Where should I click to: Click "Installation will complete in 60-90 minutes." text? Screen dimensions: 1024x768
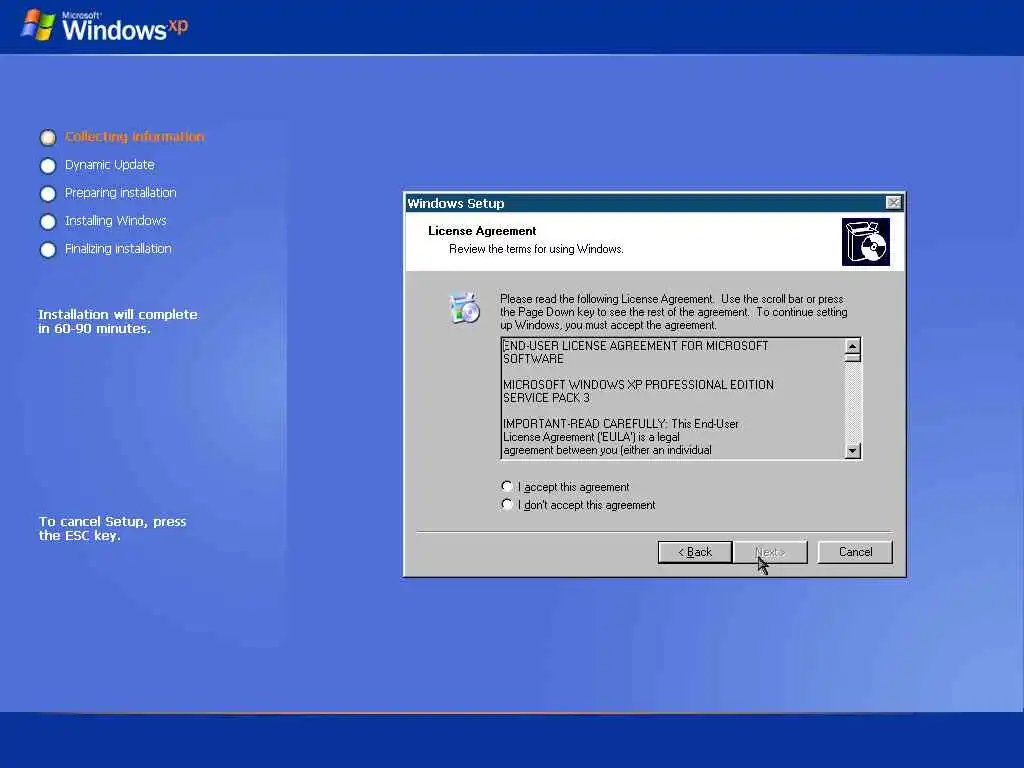click(x=118, y=321)
